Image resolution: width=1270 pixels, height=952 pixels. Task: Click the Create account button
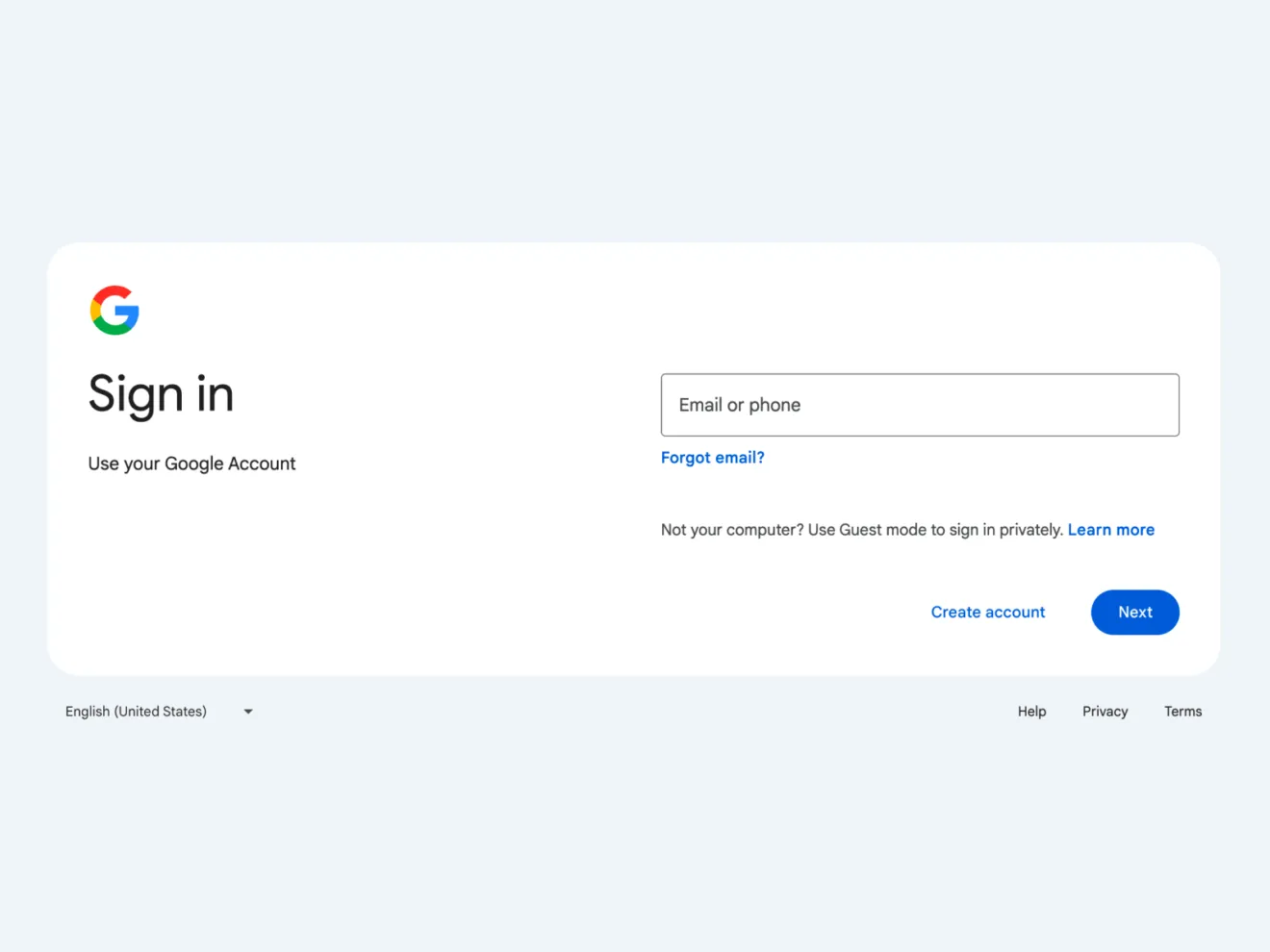coord(988,613)
